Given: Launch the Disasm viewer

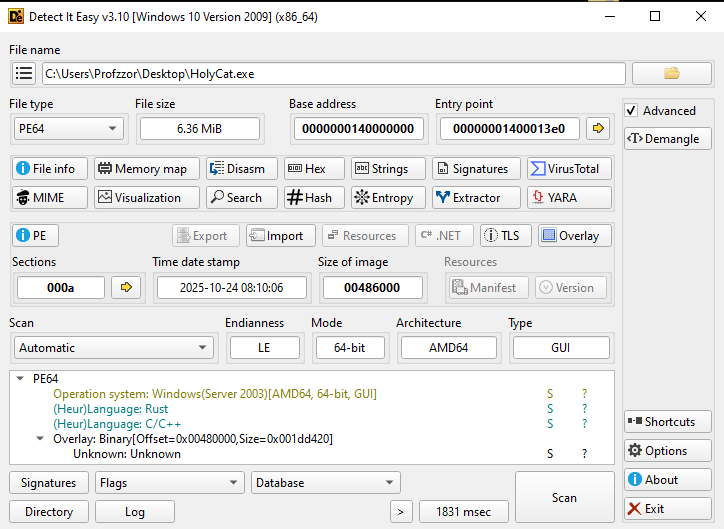Looking at the screenshot, I should (x=242, y=168).
